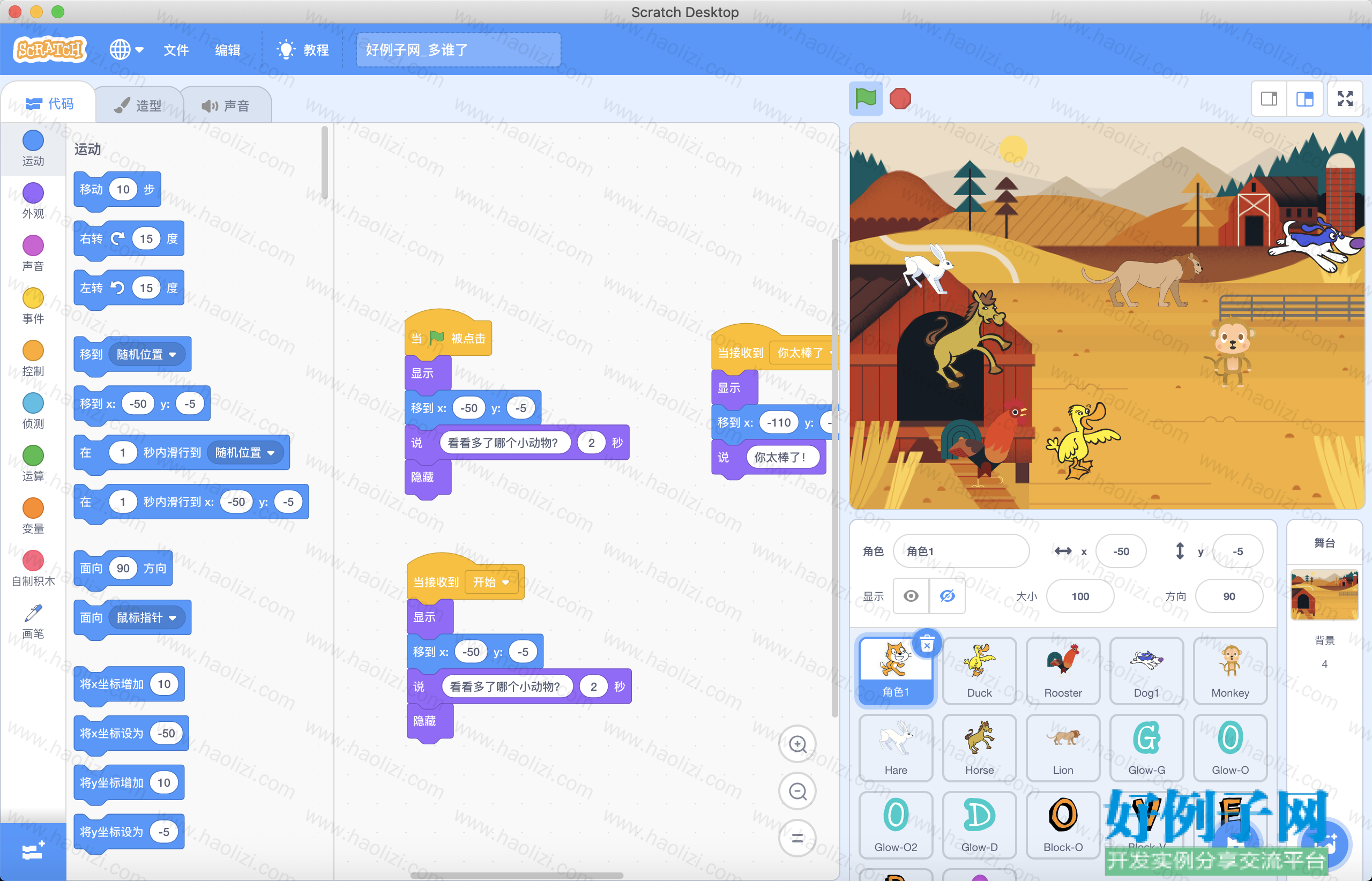
Task: Select the Glow-O2 sprite
Action: [x=896, y=825]
